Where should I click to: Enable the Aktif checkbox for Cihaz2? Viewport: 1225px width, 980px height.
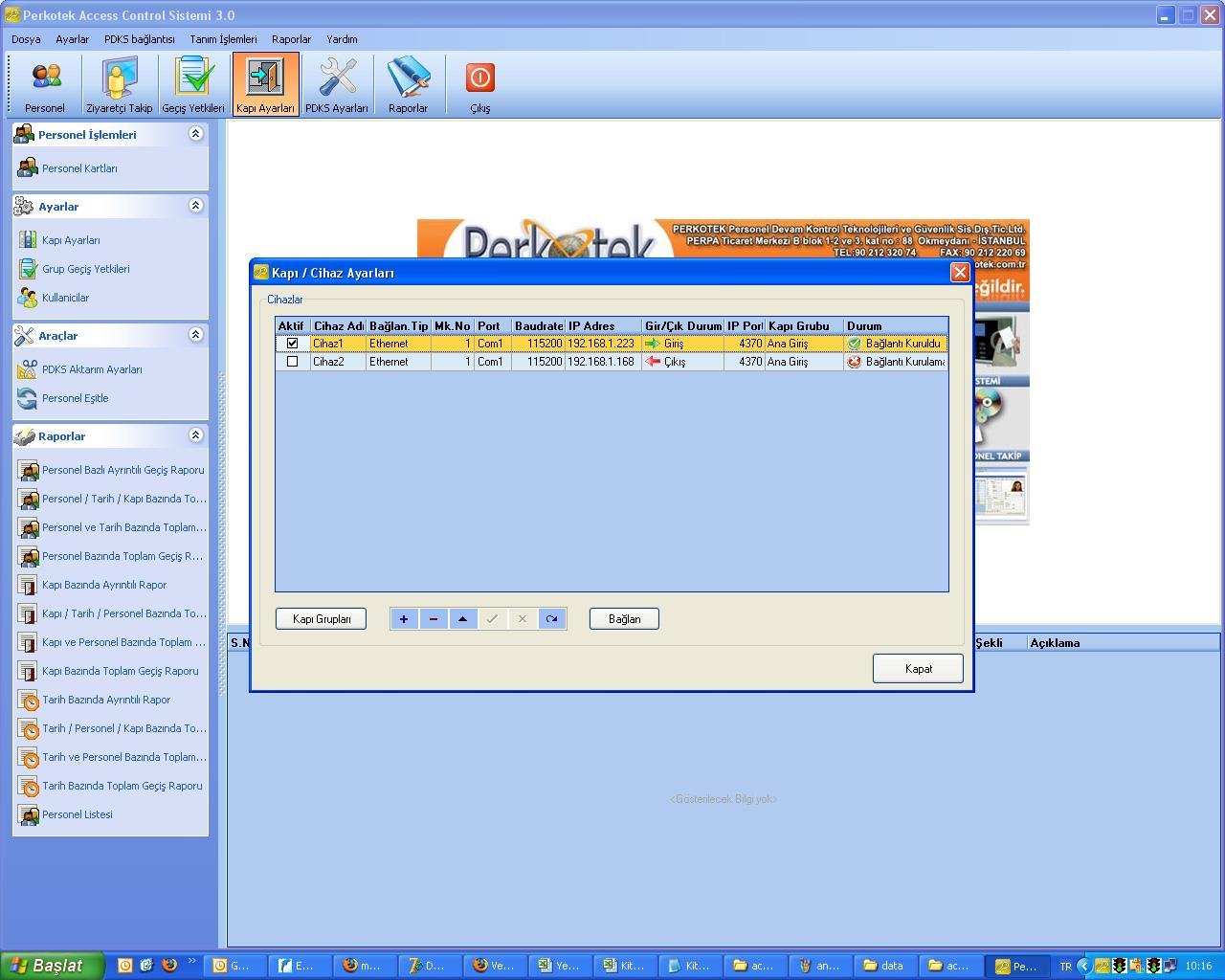[292, 361]
